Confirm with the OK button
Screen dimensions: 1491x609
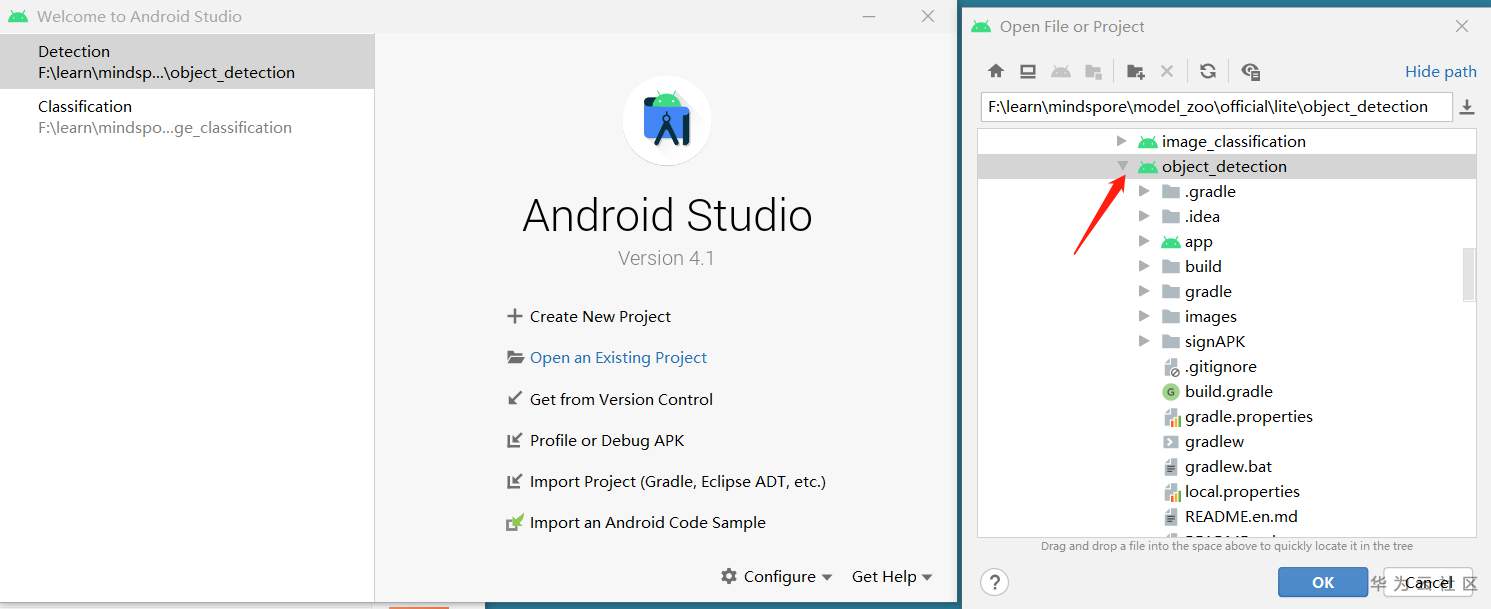(x=1322, y=583)
